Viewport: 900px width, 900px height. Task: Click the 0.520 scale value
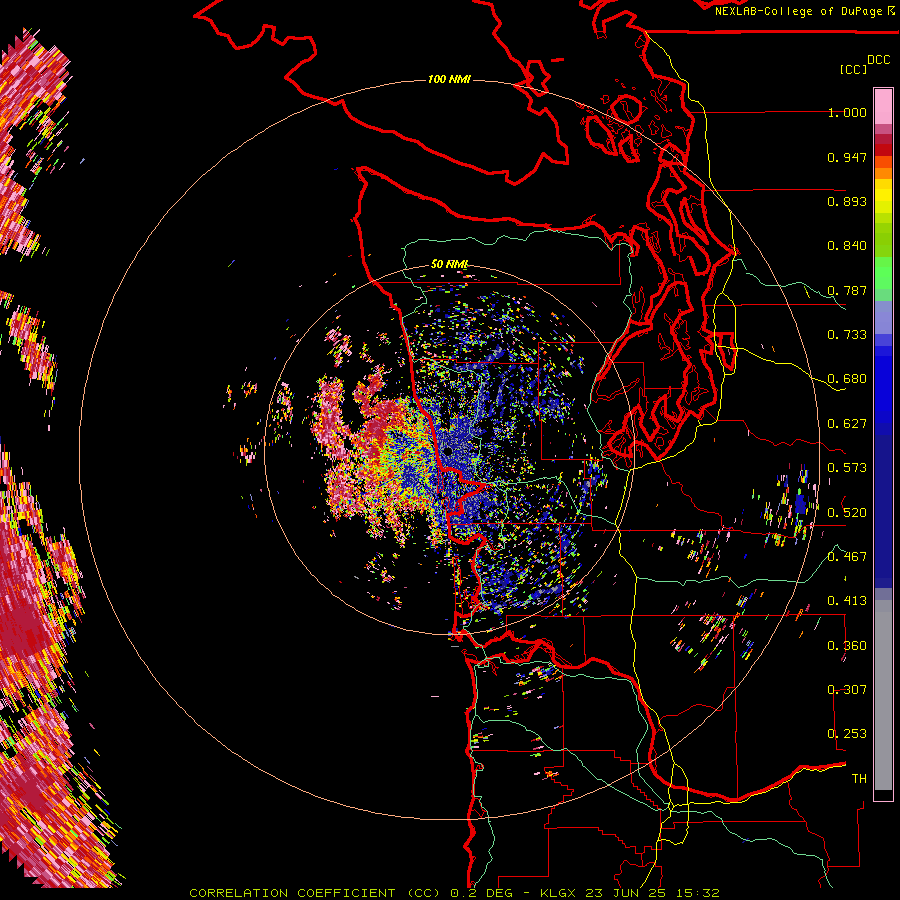[x=847, y=512]
